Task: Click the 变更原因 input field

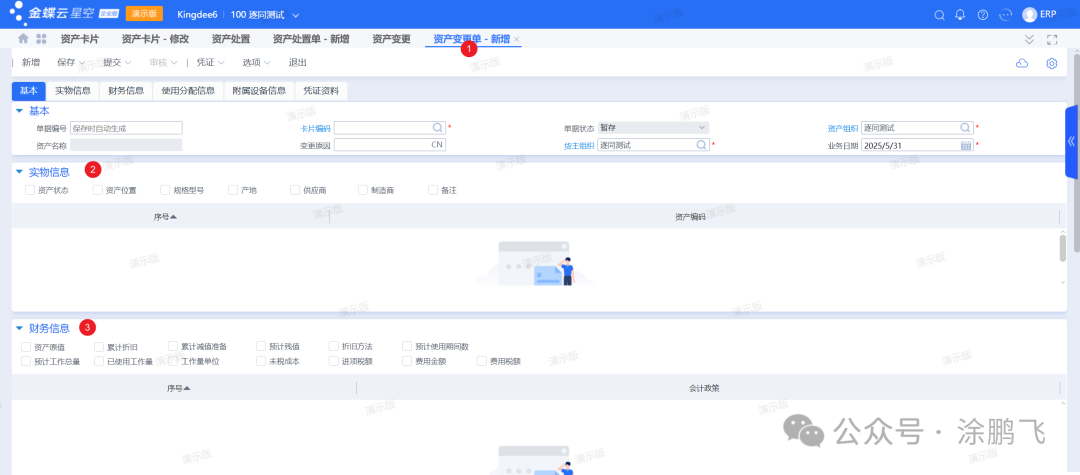Action: pyautogui.click(x=388, y=145)
